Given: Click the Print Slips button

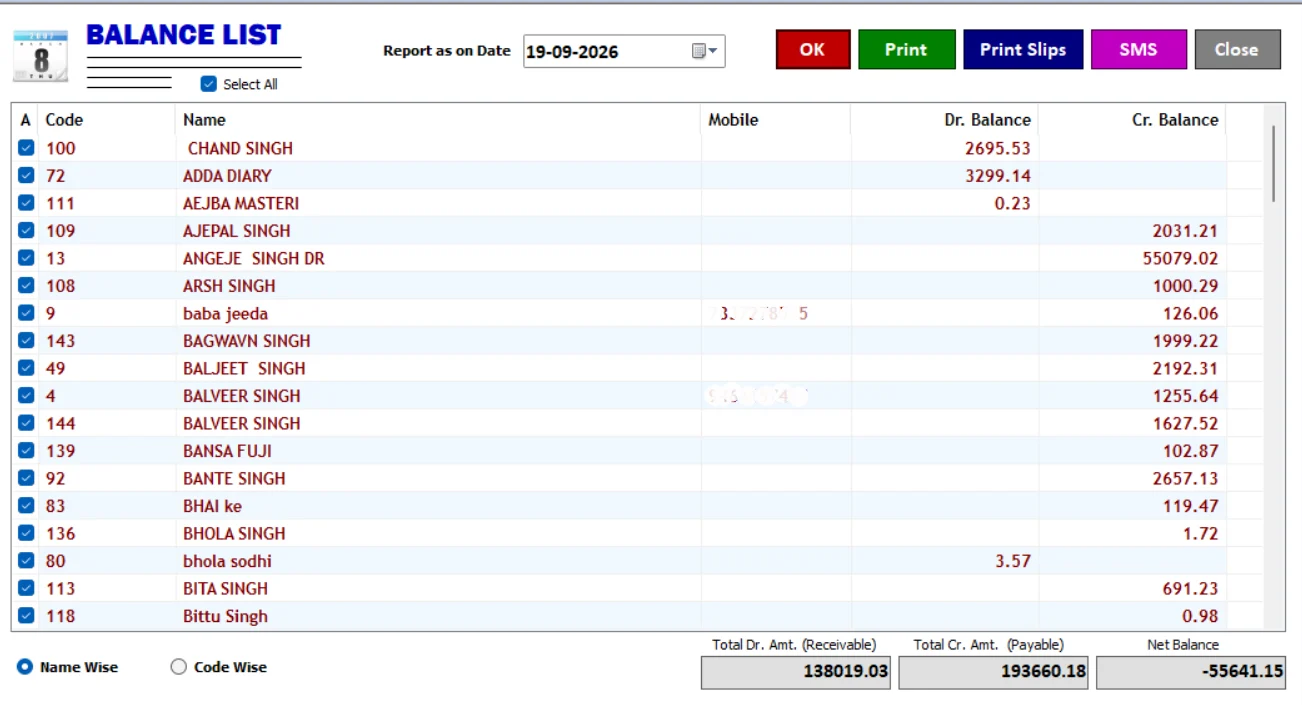Looking at the screenshot, I should point(1023,49).
